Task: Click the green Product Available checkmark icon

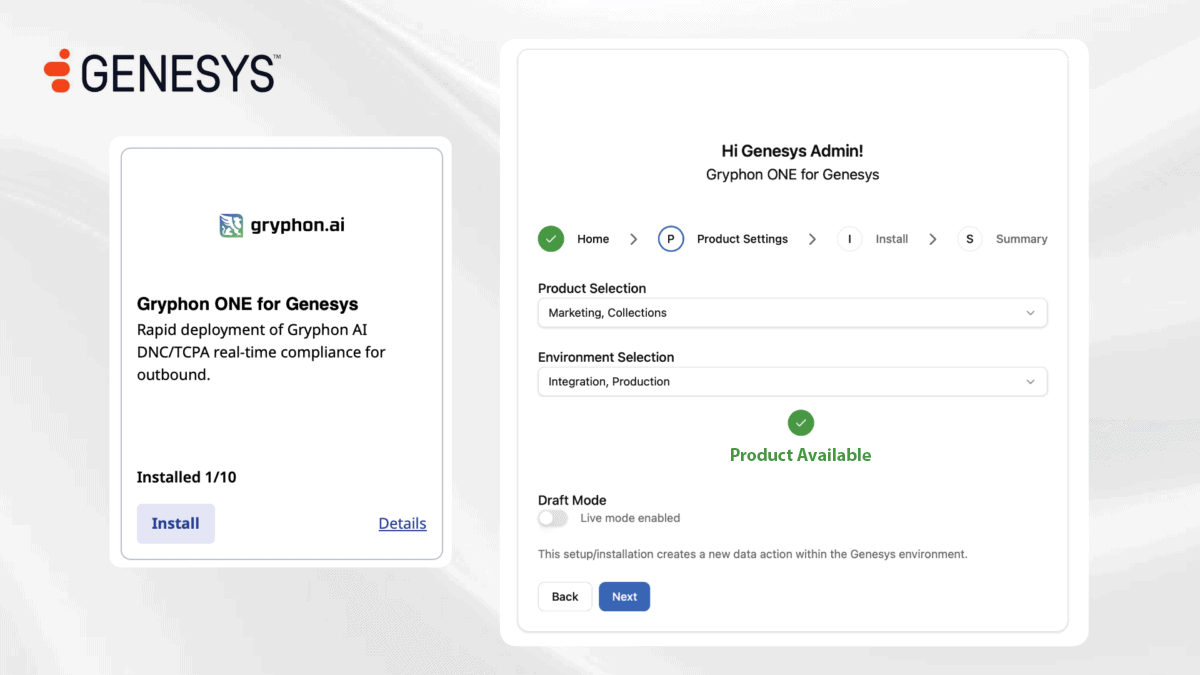Action: tap(800, 423)
